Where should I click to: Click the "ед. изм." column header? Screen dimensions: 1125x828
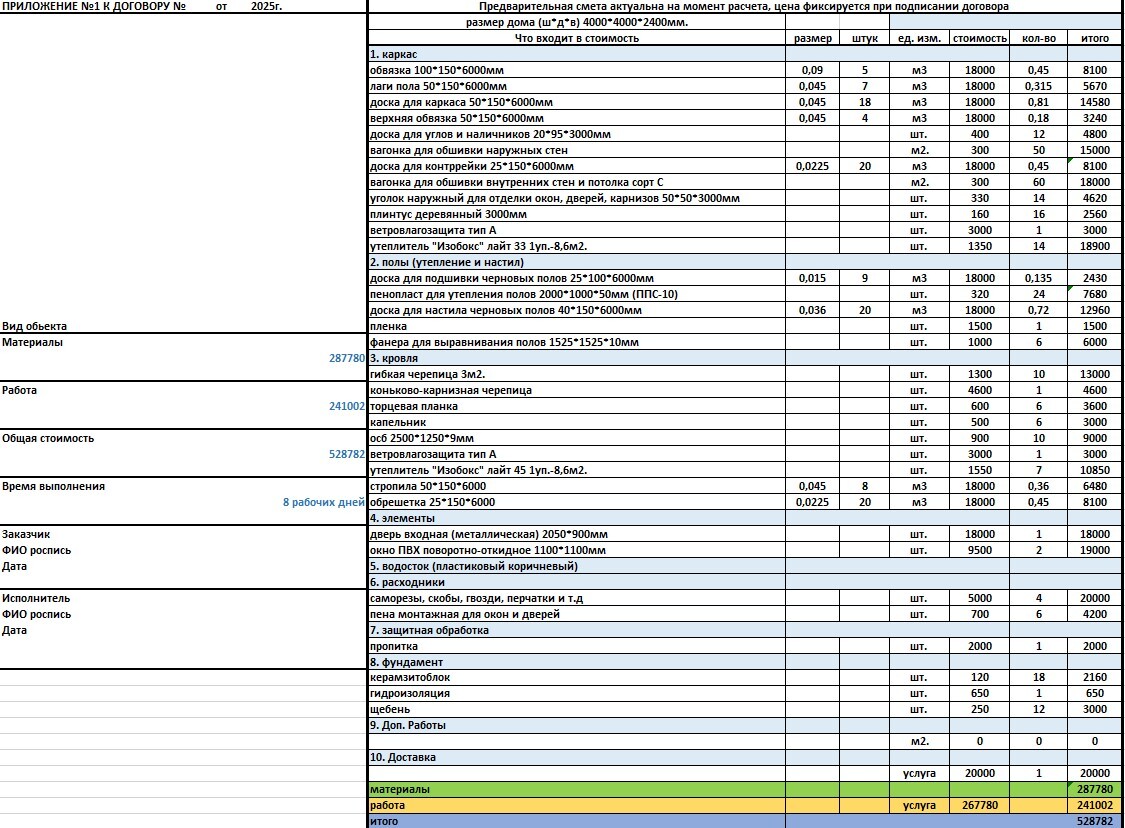(919, 38)
